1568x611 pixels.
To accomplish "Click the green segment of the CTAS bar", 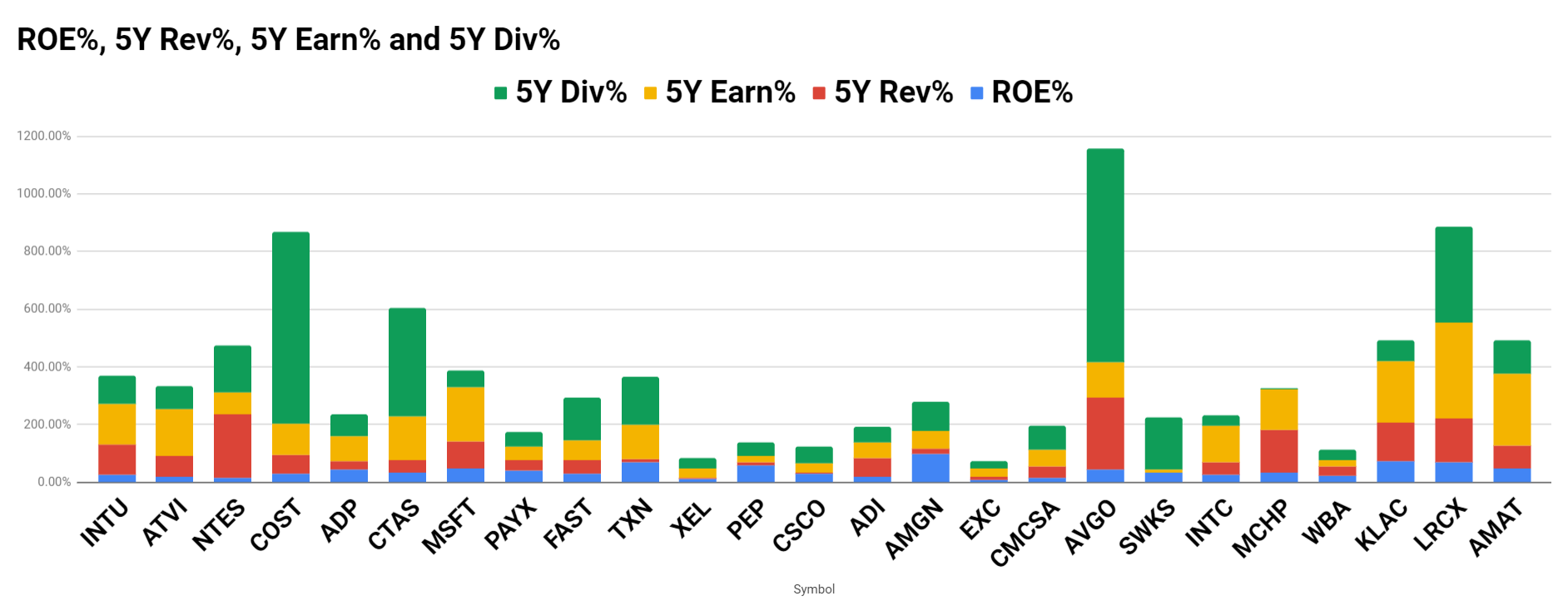I will tap(407, 362).
